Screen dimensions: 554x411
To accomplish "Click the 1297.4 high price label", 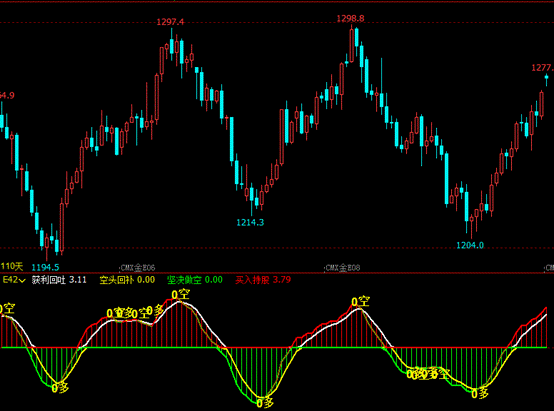I will click(170, 22).
